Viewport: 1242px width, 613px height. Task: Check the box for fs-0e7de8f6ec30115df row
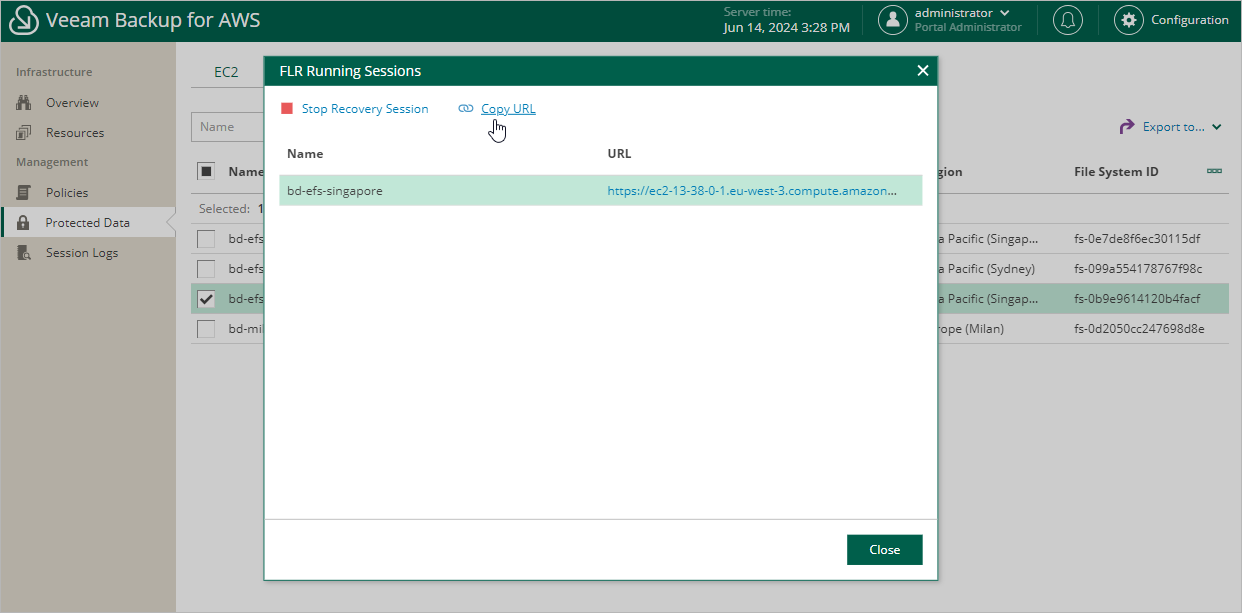pos(206,239)
